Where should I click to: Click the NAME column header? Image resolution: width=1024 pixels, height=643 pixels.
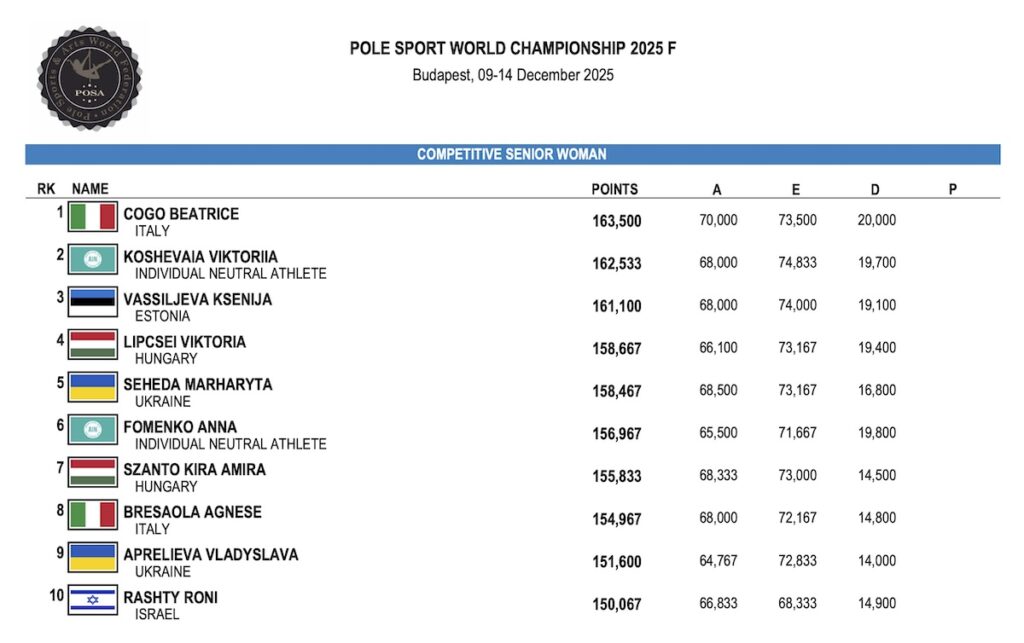pyautogui.click(x=90, y=189)
